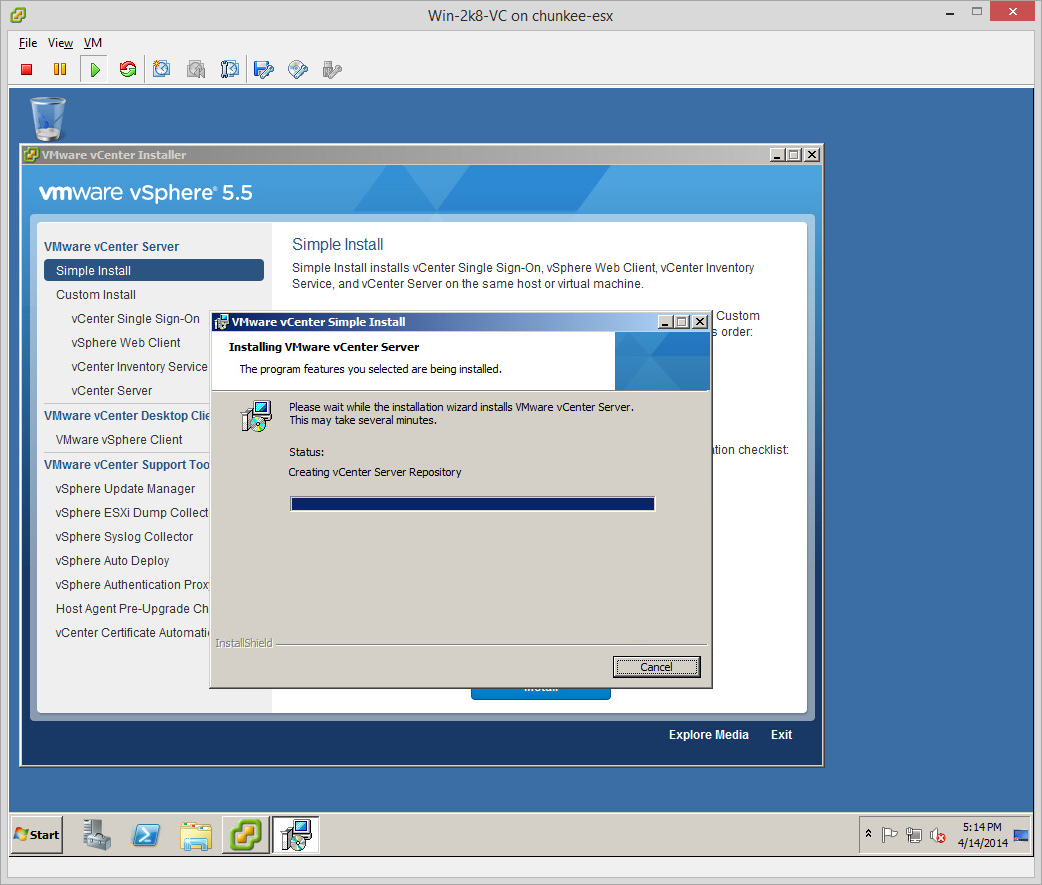Open the File menu
Screen dimensions: 1042x885
[x=28, y=43]
